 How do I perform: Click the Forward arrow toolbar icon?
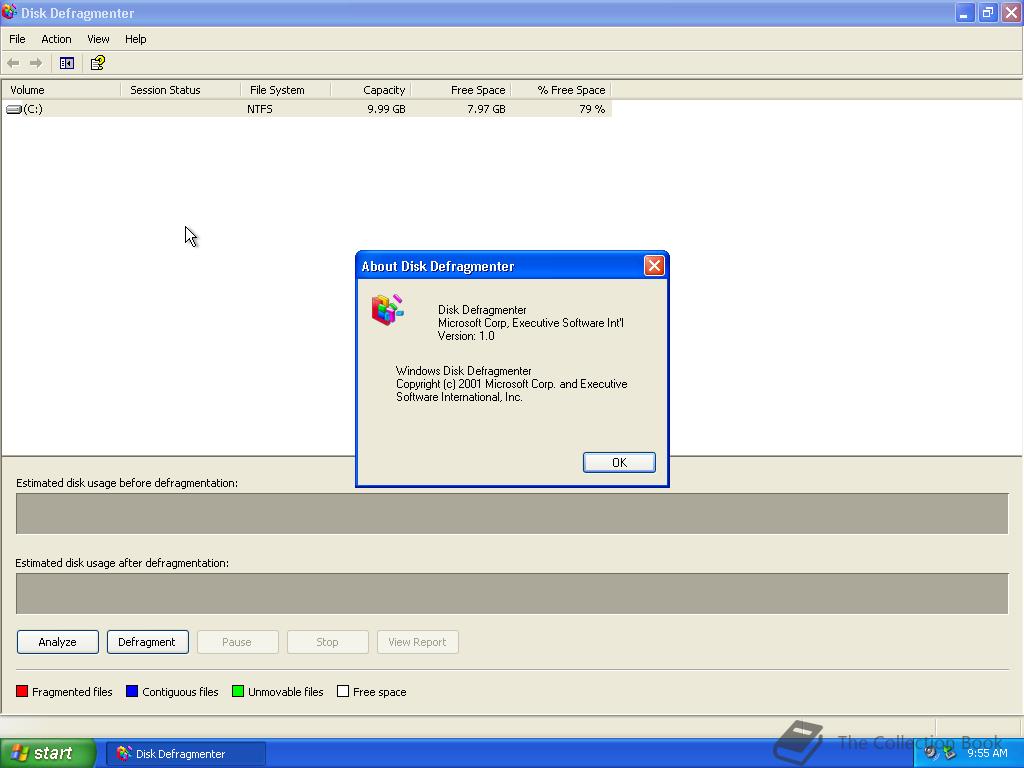pyautogui.click(x=36, y=63)
